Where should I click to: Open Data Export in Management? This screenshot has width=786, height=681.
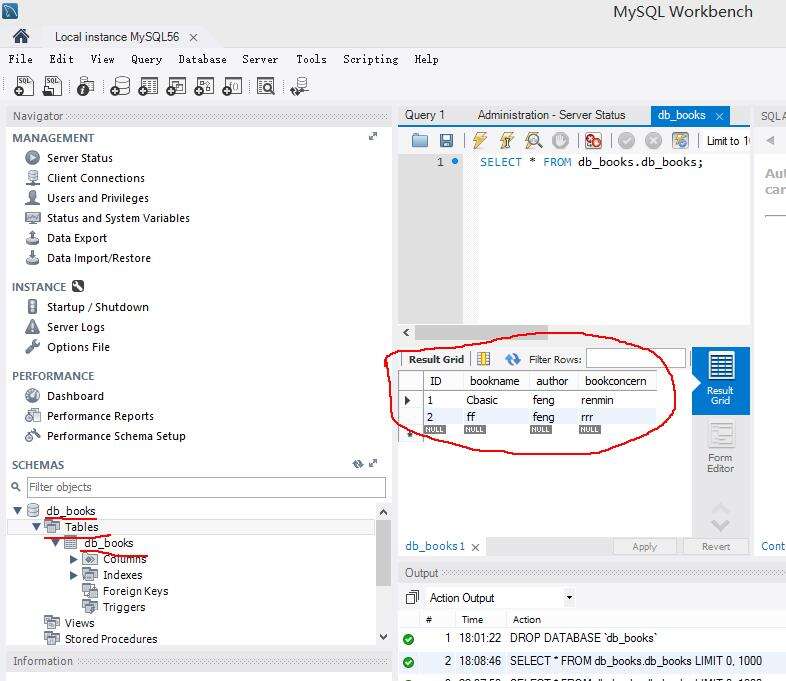76,238
